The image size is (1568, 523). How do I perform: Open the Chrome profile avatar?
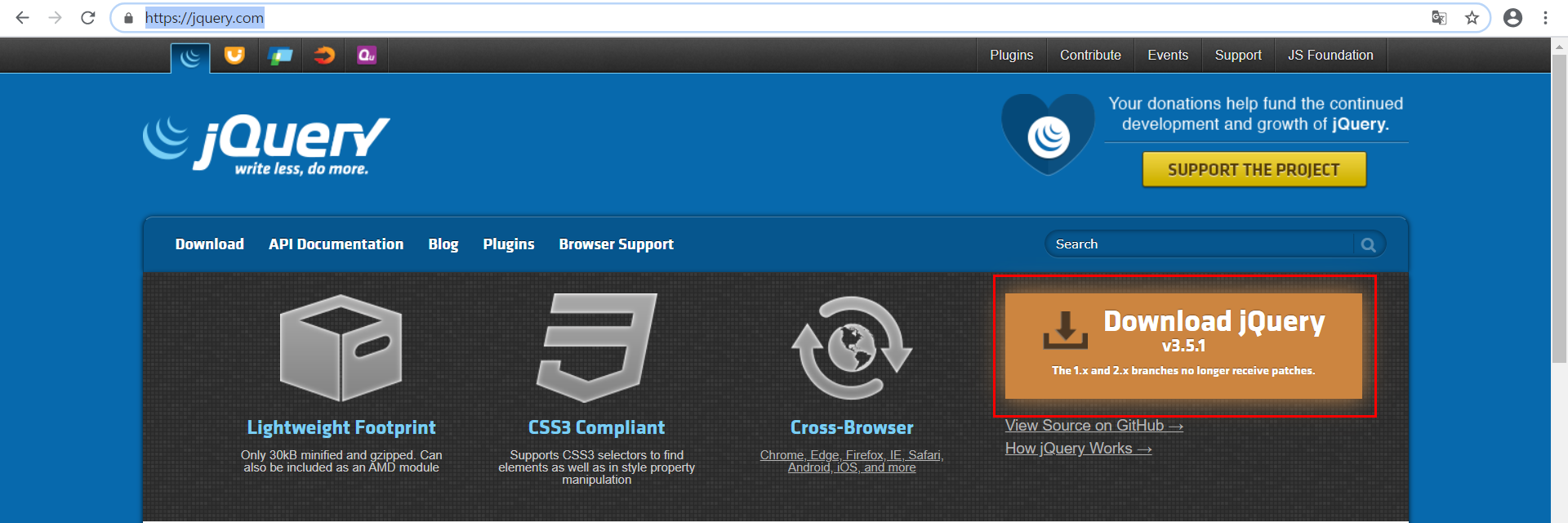pos(1512,18)
